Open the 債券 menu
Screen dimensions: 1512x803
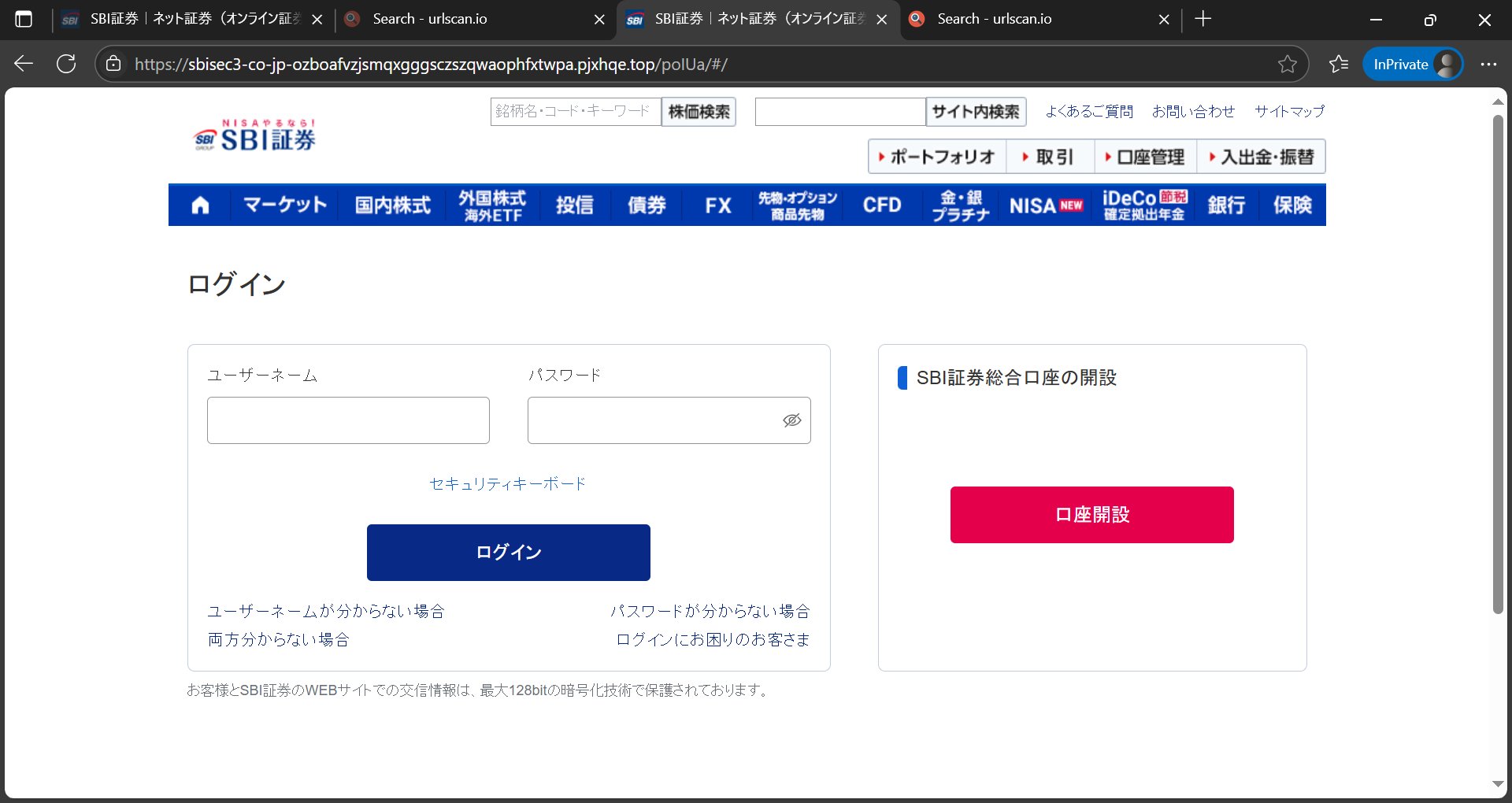647,205
